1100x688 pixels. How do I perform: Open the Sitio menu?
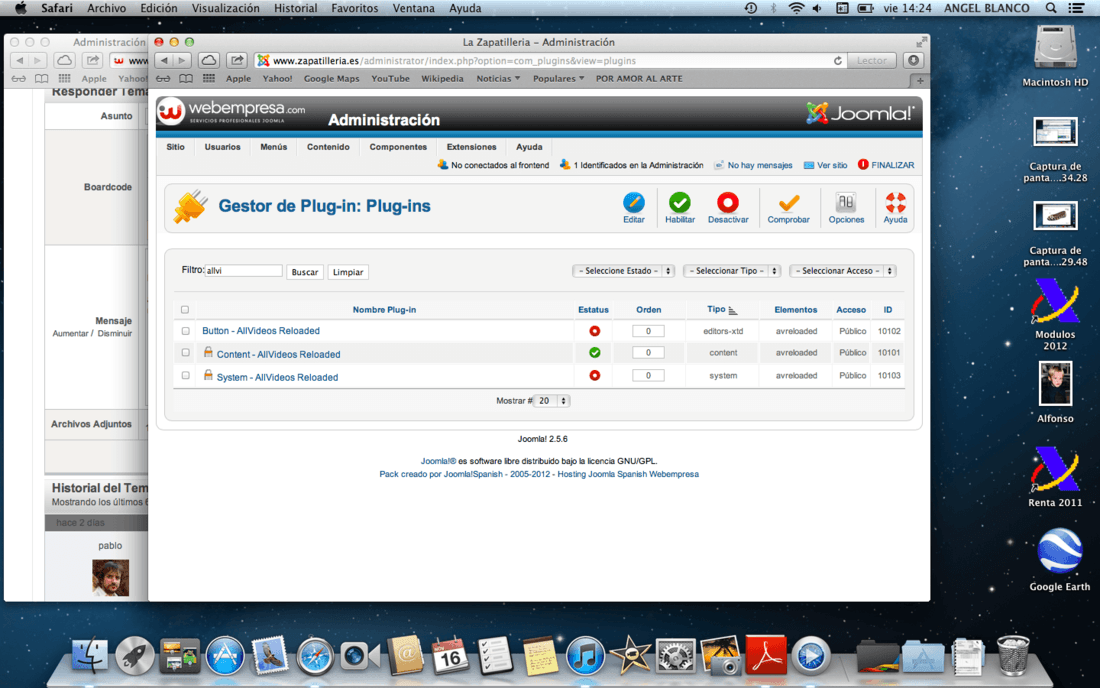(175, 147)
